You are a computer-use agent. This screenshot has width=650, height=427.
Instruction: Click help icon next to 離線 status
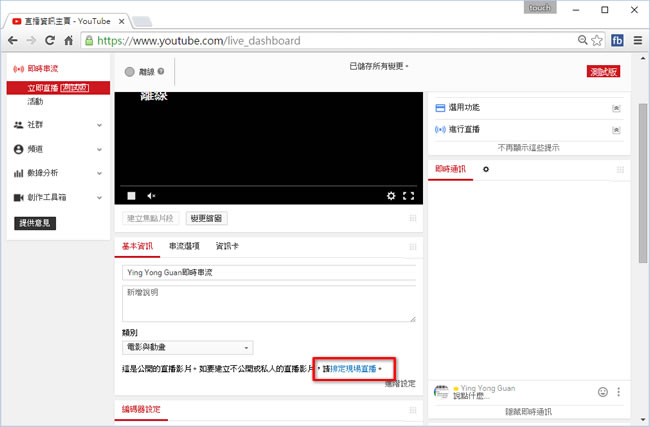pyautogui.click(x=161, y=71)
